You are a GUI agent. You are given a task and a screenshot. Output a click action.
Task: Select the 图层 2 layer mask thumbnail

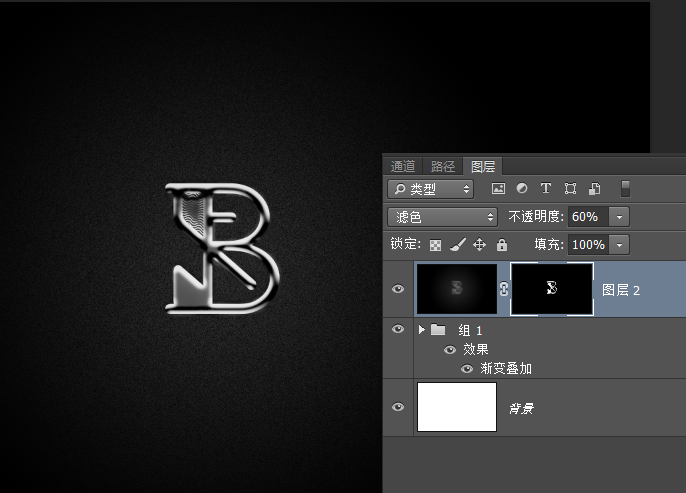tap(552, 289)
